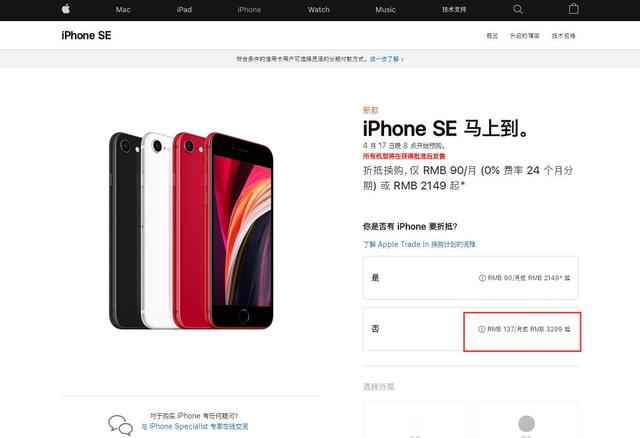Open the search magnifier icon
The height and width of the screenshot is (438, 640).
(x=518, y=9)
